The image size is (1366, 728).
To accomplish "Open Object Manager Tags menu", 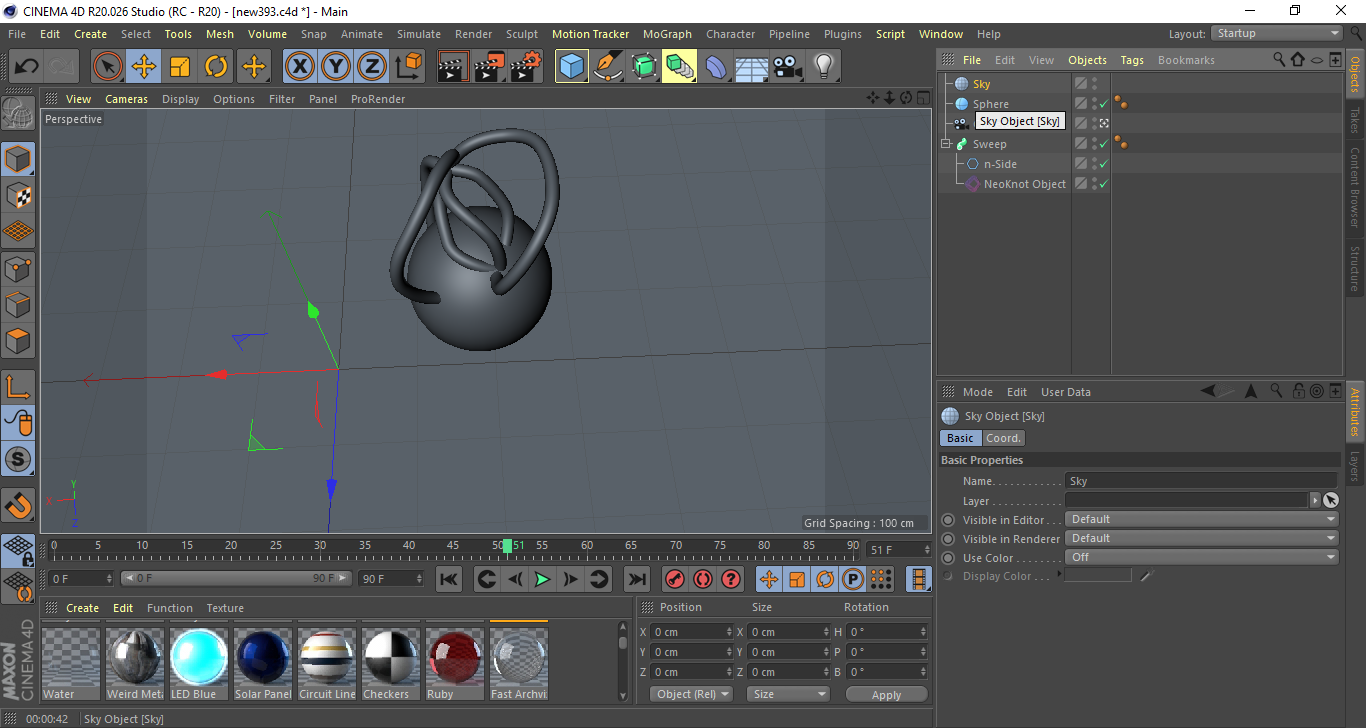I will pos(1132,60).
